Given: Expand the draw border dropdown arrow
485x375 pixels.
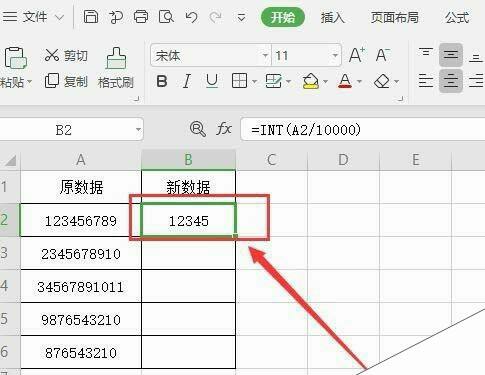Looking at the screenshot, I should tap(289, 82).
